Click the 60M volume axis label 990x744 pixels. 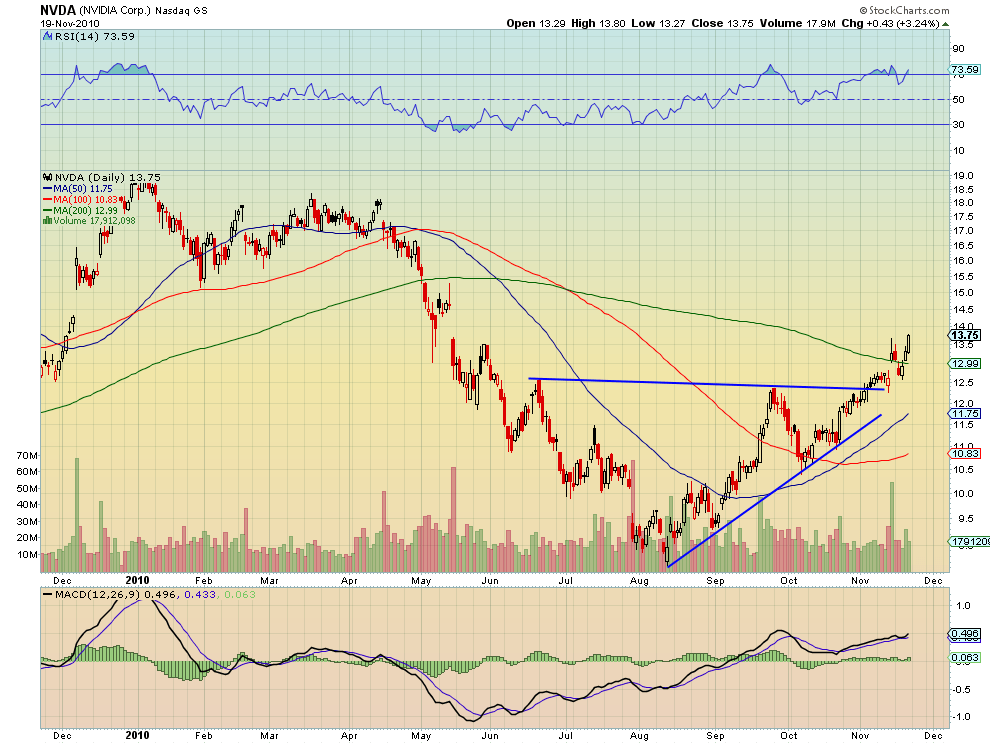(27, 472)
